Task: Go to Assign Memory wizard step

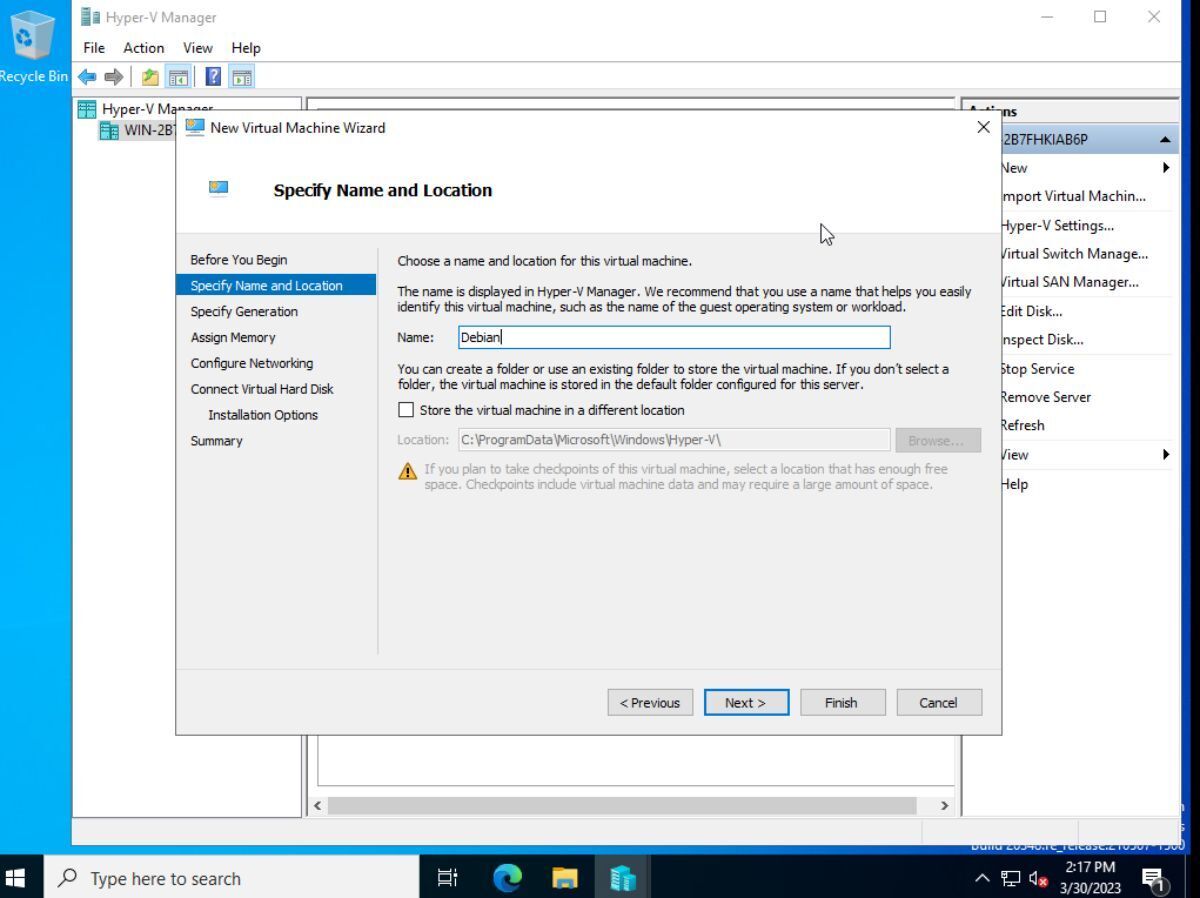Action: [x=233, y=338]
